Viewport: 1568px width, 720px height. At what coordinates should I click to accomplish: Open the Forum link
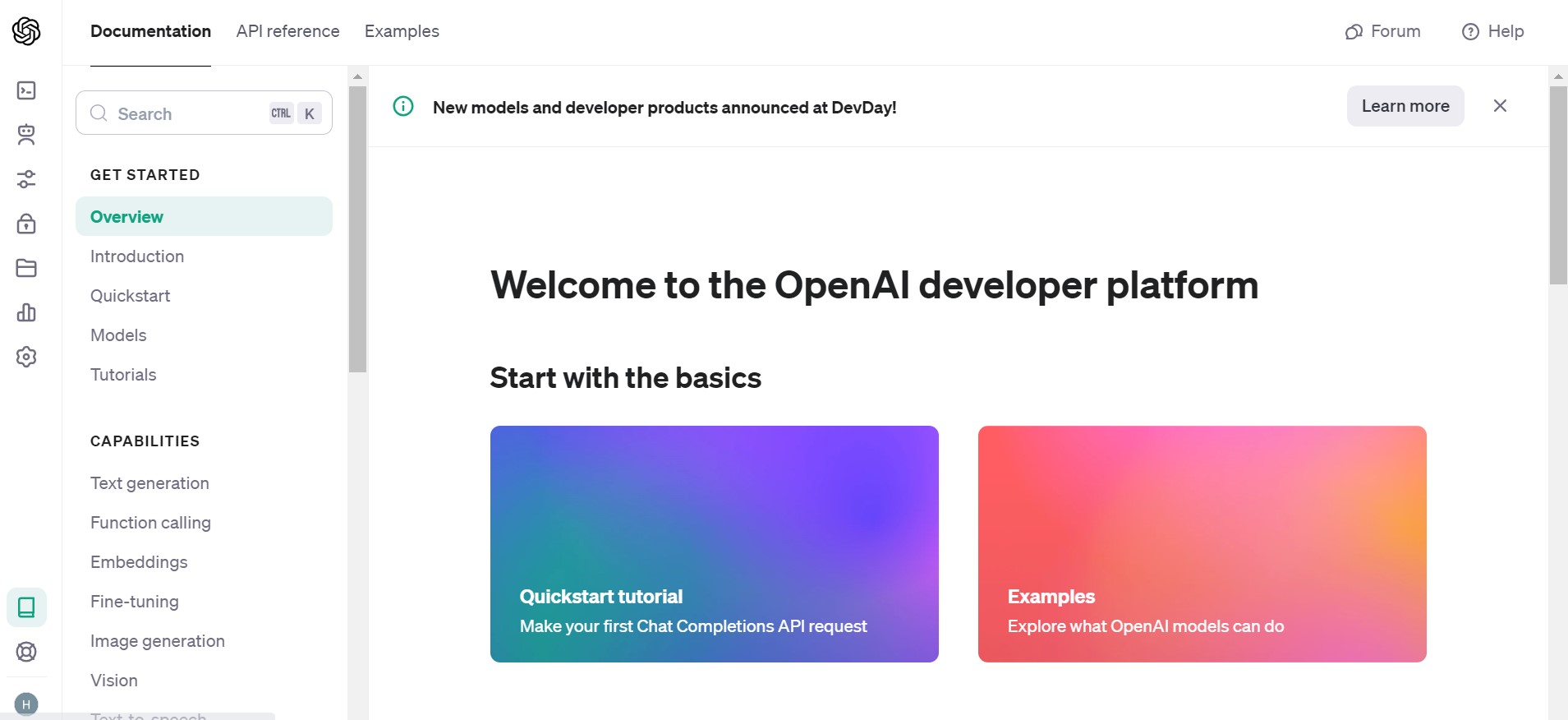(x=1383, y=31)
